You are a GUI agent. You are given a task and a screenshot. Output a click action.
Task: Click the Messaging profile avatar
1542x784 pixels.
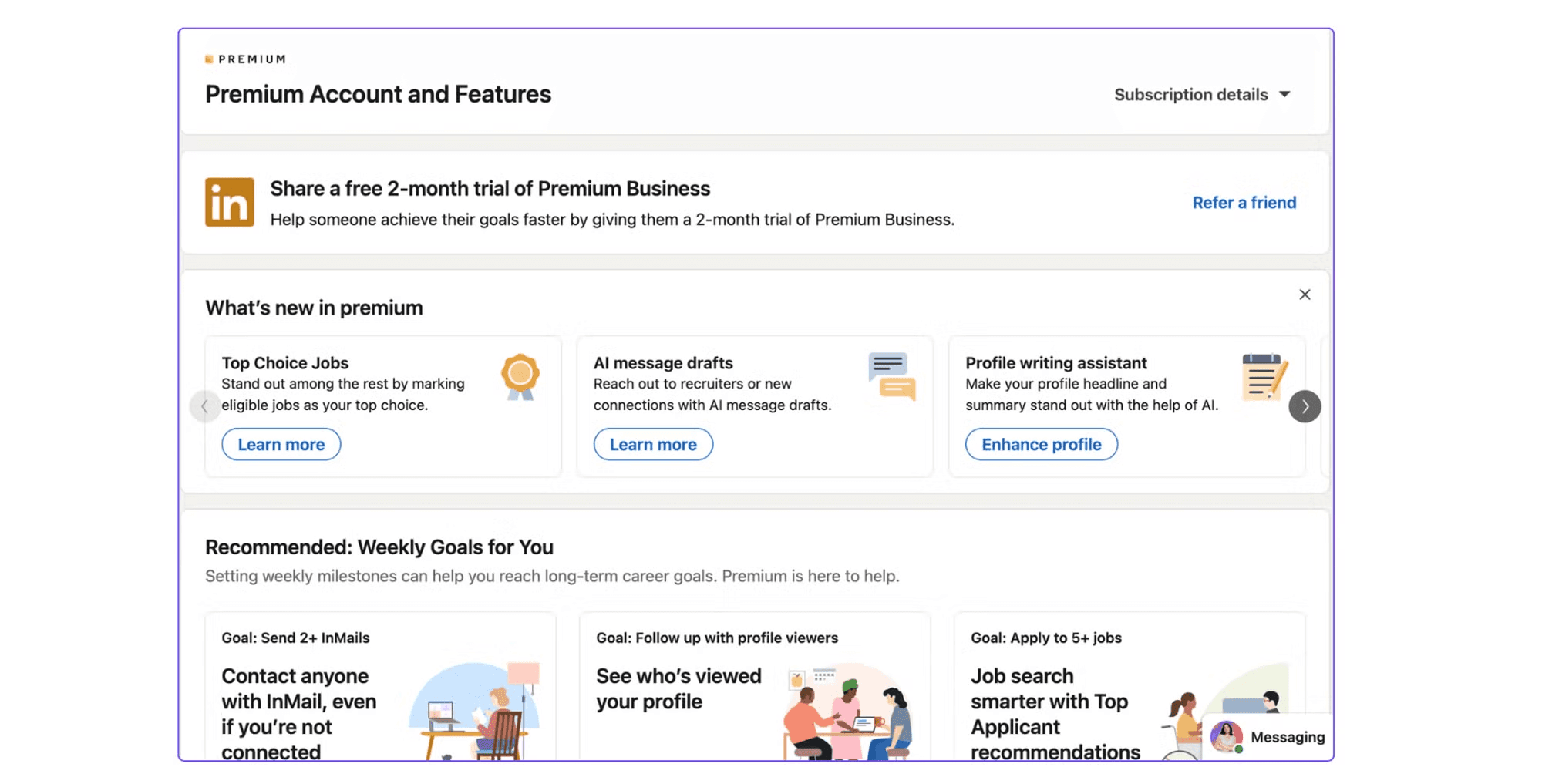(1226, 737)
